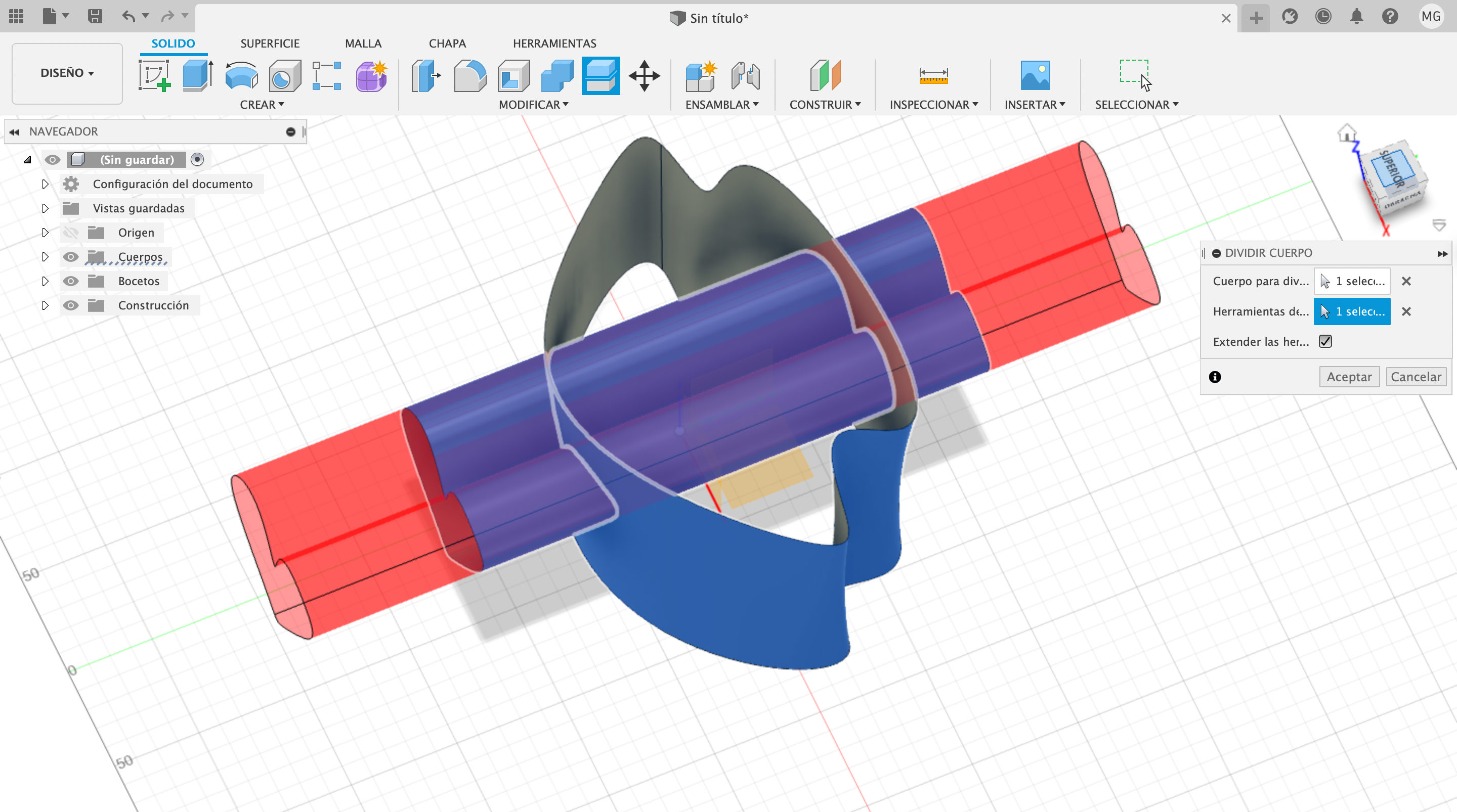The width and height of the screenshot is (1457, 812).
Task: Select the Hole tool
Action: coord(284,76)
